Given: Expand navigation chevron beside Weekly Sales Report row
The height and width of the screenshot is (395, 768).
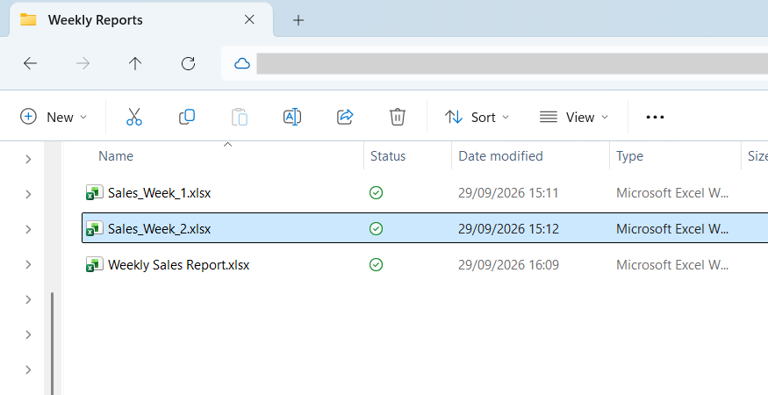Looking at the screenshot, I should coord(28,265).
